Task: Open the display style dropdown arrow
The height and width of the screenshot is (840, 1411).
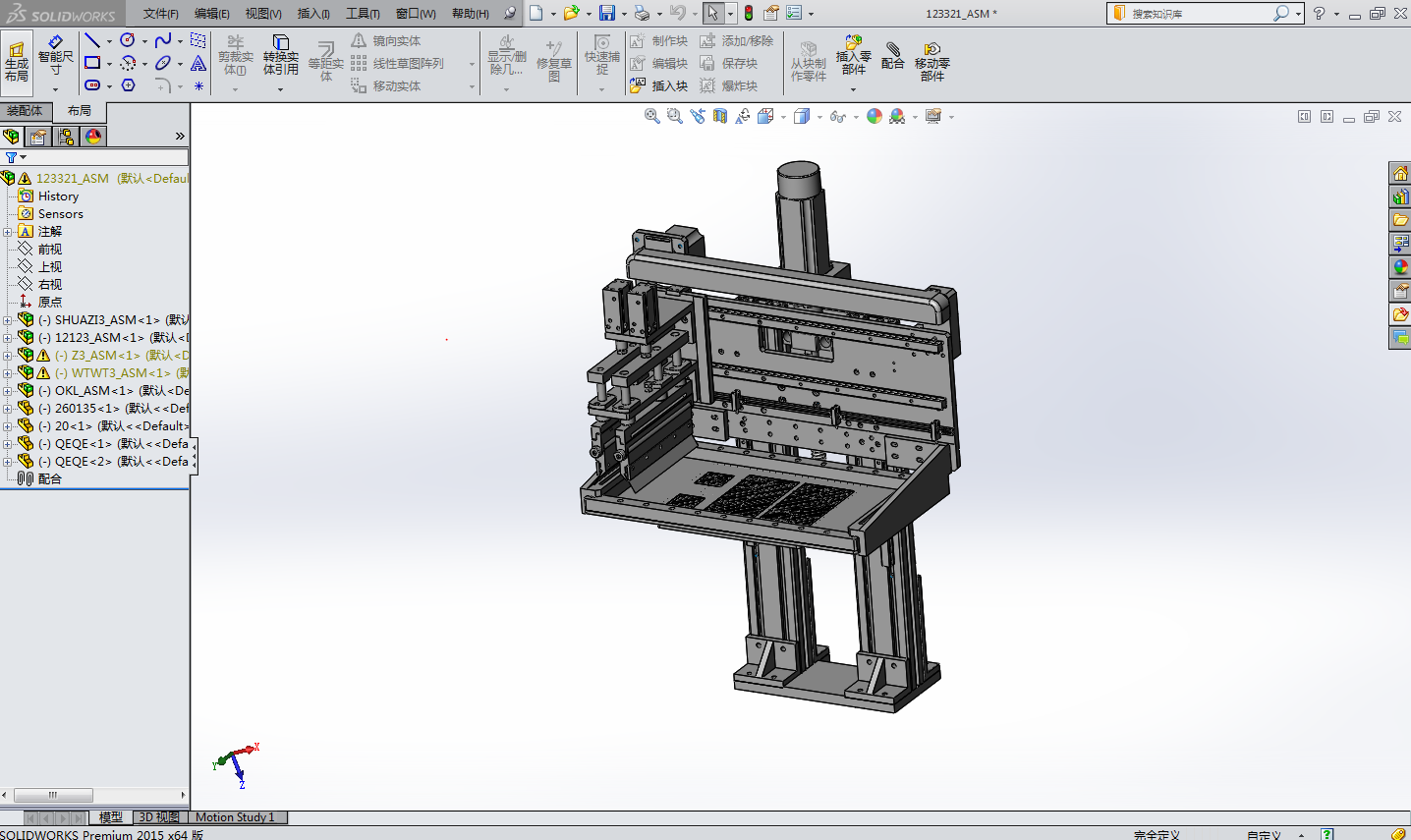Action: [819, 117]
